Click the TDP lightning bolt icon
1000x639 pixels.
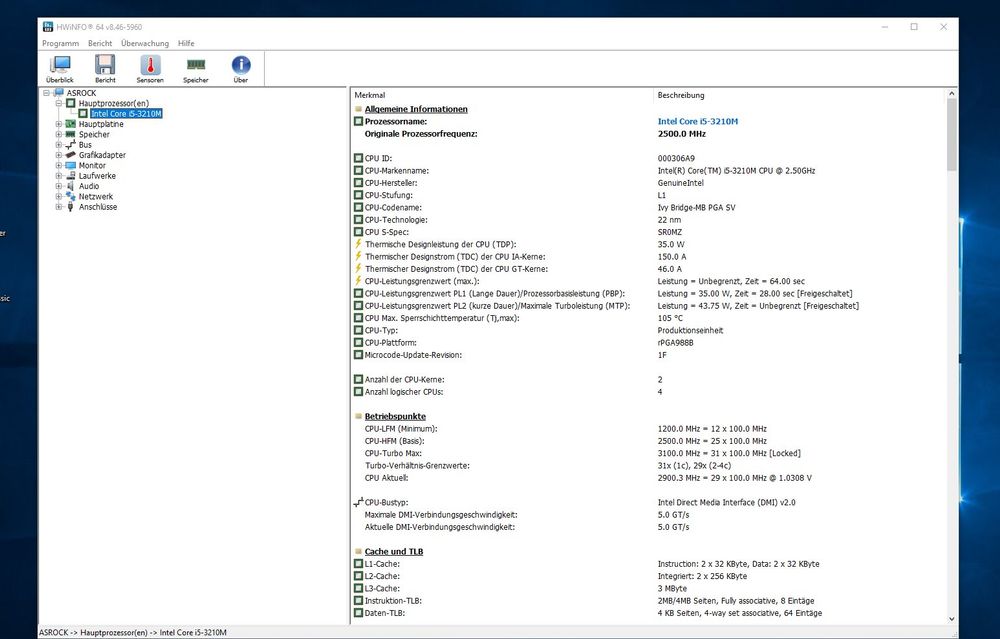click(358, 244)
